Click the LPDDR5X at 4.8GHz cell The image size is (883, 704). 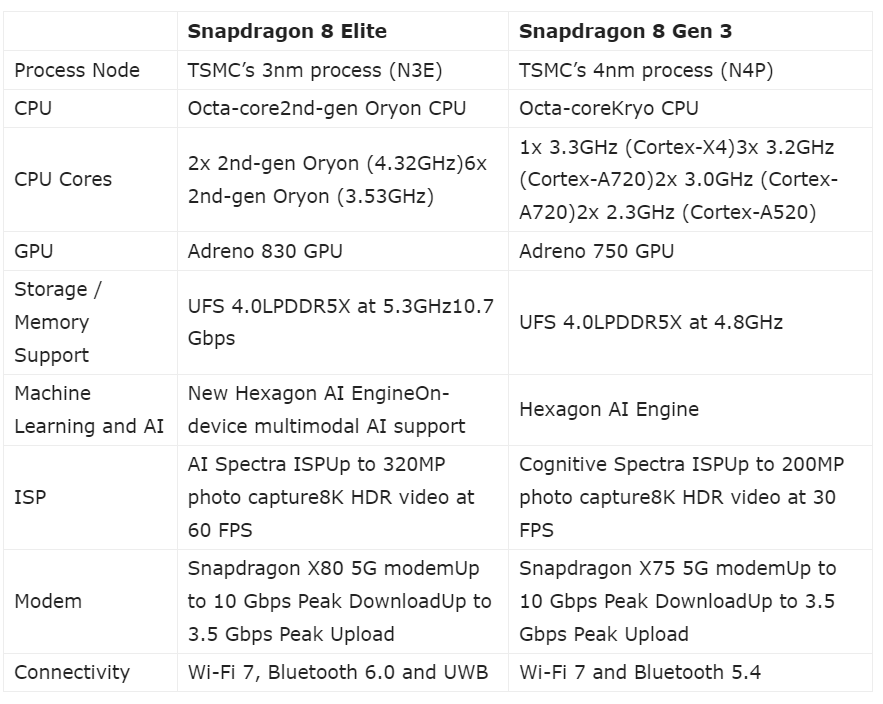click(651, 322)
